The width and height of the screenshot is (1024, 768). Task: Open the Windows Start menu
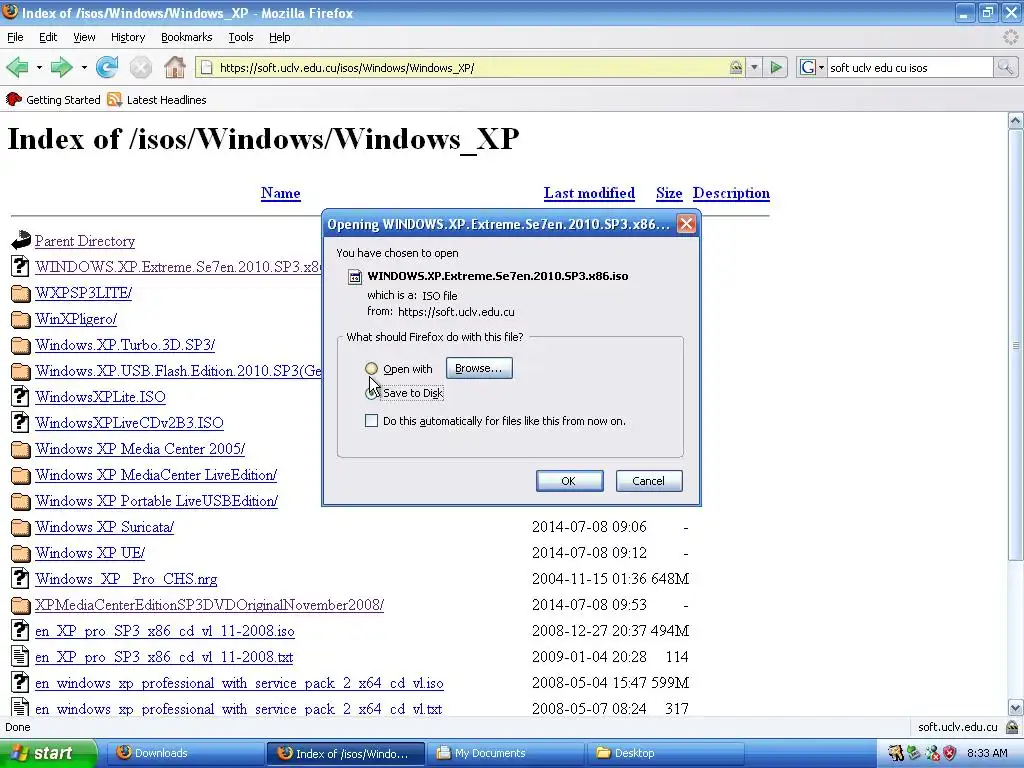click(48, 753)
